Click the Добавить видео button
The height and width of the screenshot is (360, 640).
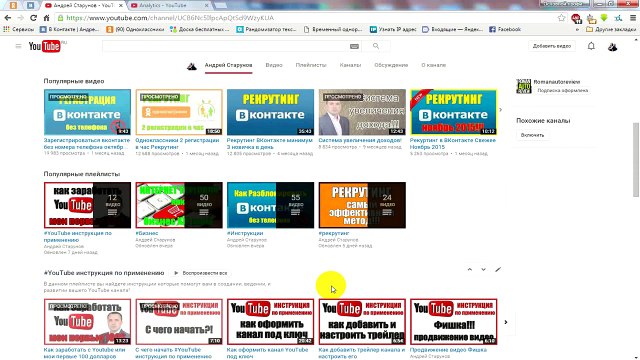552,46
